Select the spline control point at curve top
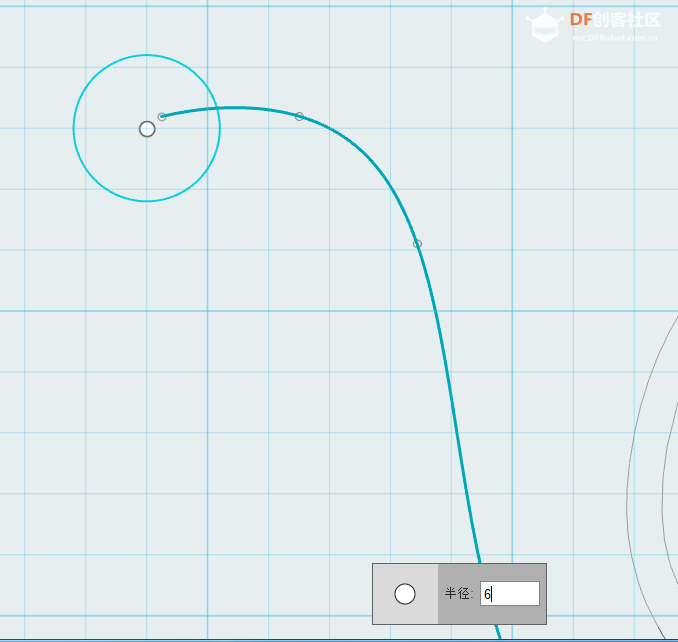This screenshot has height=642, width=678. click(299, 117)
